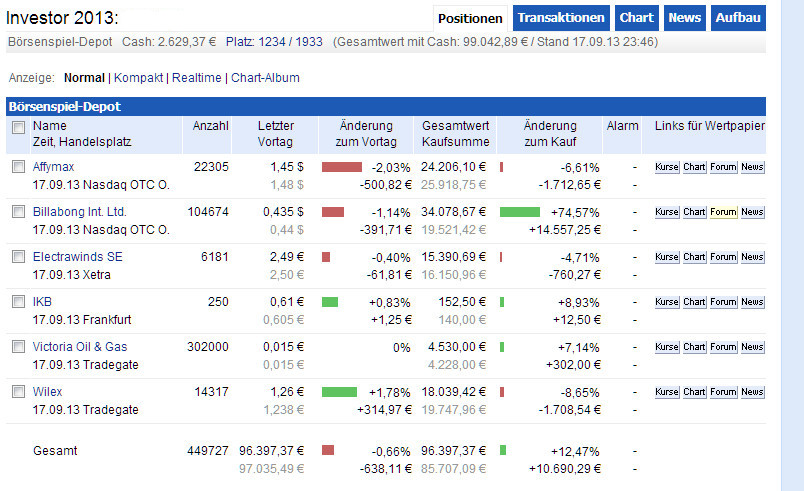Open the Chart button for Wilex row

coord(694,392)
